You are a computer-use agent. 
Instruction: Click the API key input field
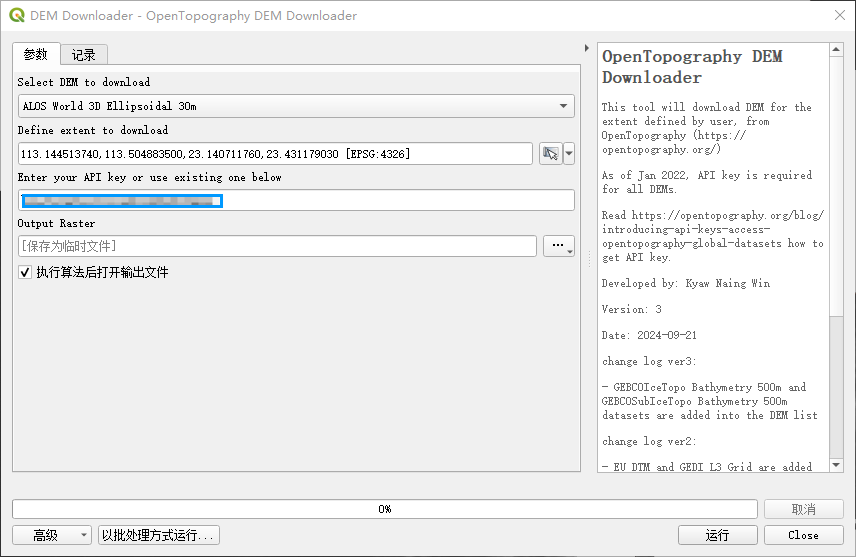(x=296, y=200)
